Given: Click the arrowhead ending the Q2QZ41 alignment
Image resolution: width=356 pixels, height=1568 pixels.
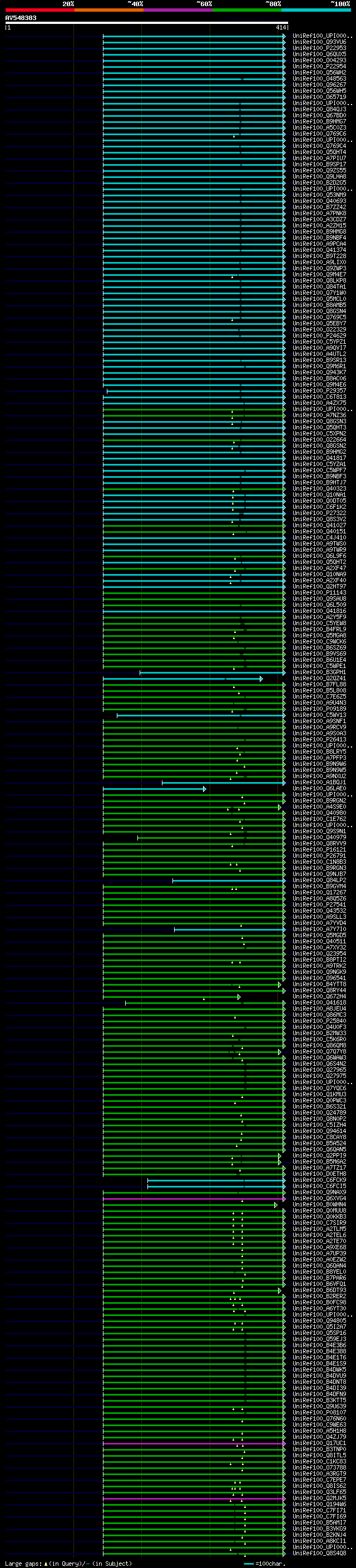Looking at the screenshot, I should 261,679.
